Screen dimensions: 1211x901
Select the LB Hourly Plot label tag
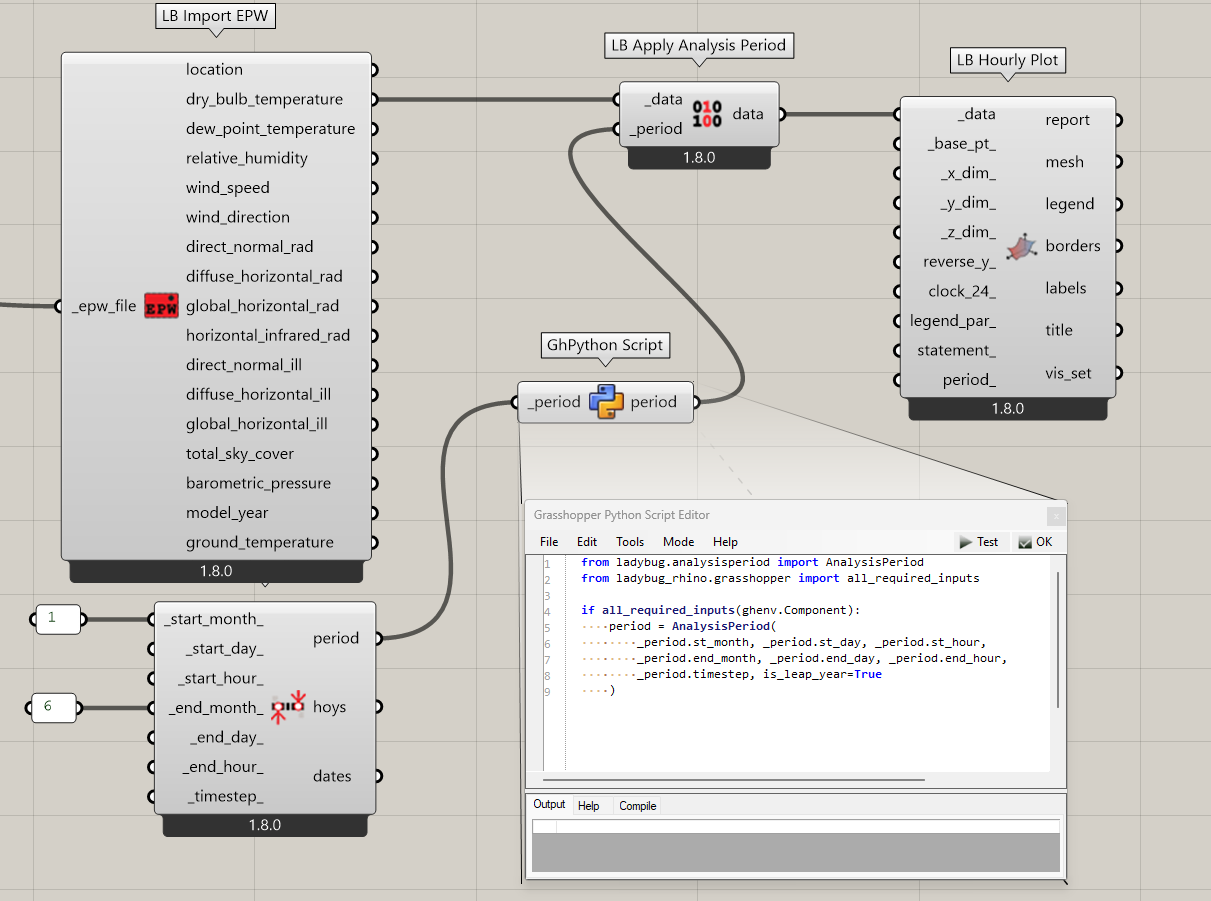(1007, 60)
